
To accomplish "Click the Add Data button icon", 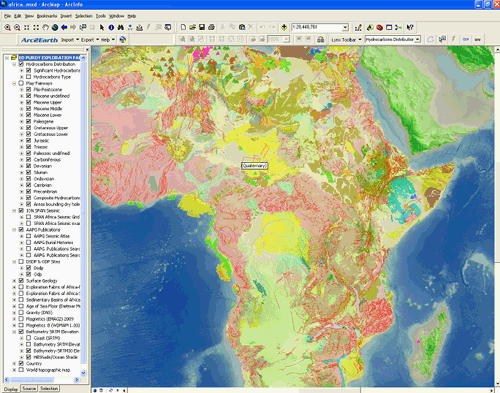I will click(284, 27).
